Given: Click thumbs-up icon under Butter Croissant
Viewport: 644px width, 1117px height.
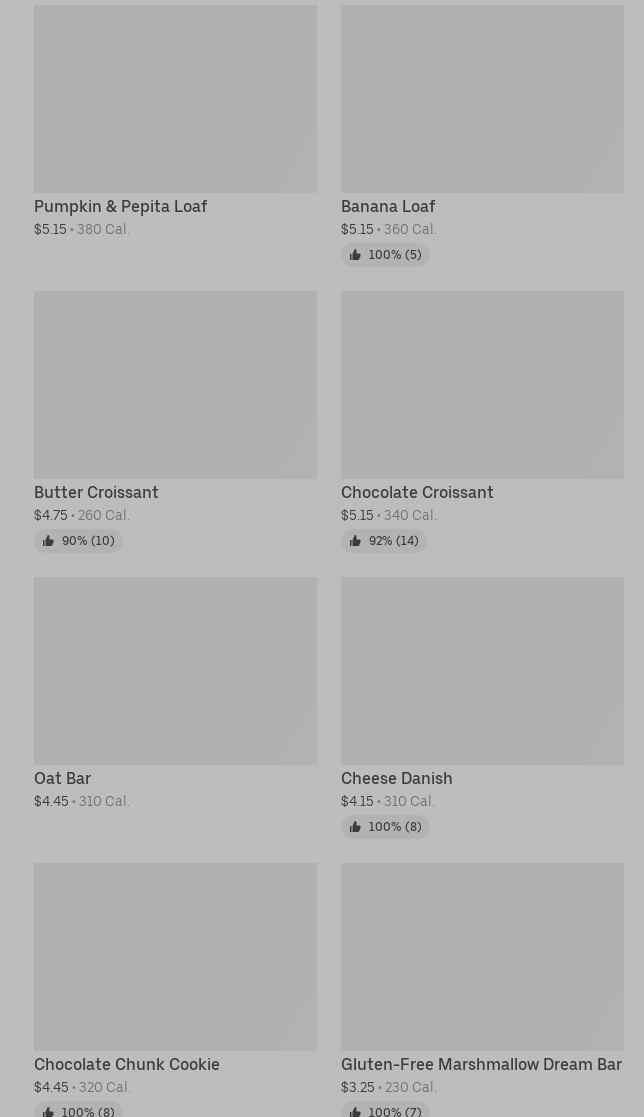Looking at the screenshot, I should [x=48, y=541].
